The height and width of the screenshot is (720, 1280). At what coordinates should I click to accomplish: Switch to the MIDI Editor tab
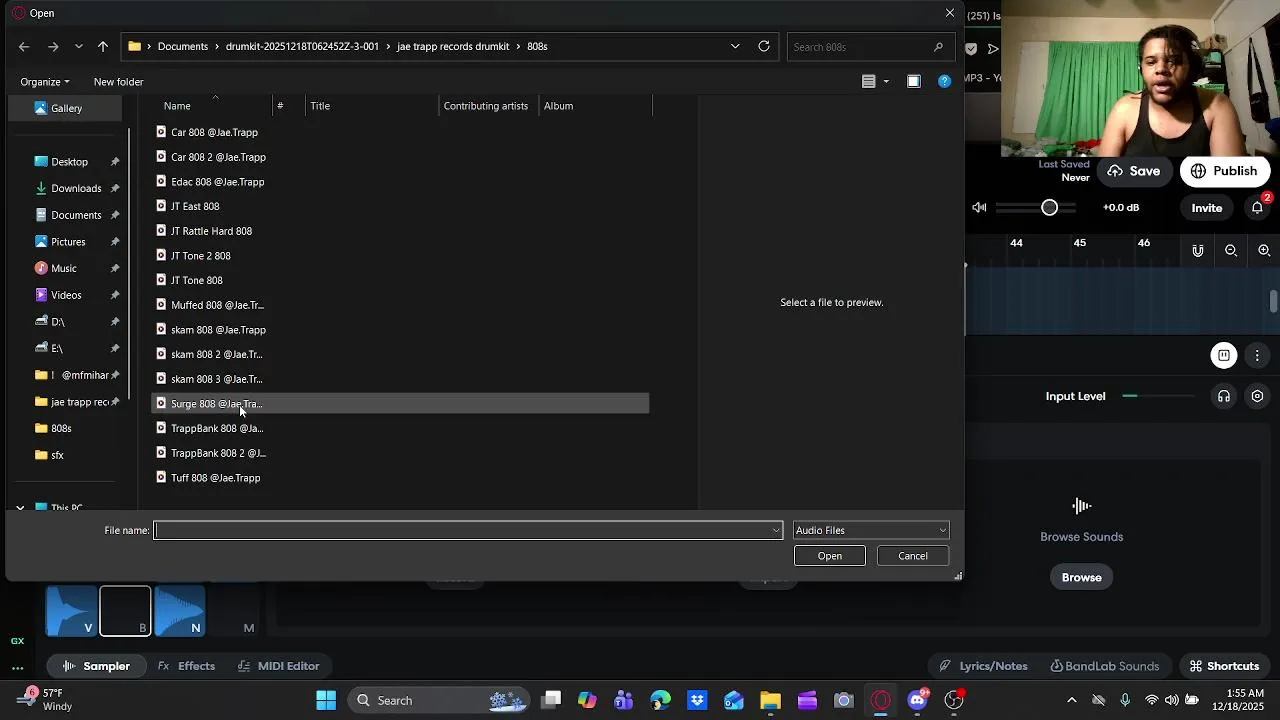tap(278, 666)
